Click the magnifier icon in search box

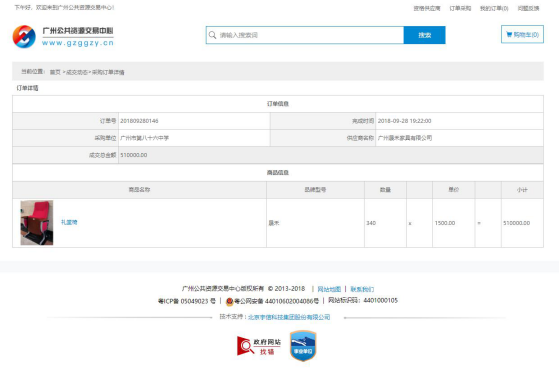tap(212, 35)
